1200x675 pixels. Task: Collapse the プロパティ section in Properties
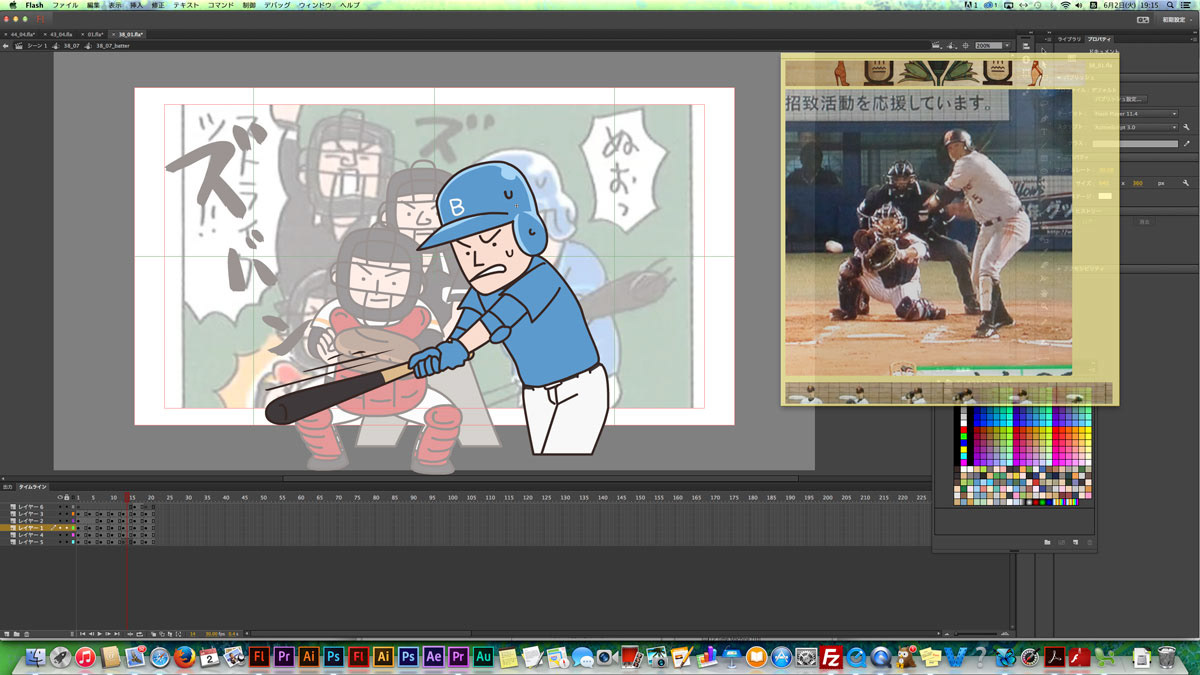click(1059, 157)
